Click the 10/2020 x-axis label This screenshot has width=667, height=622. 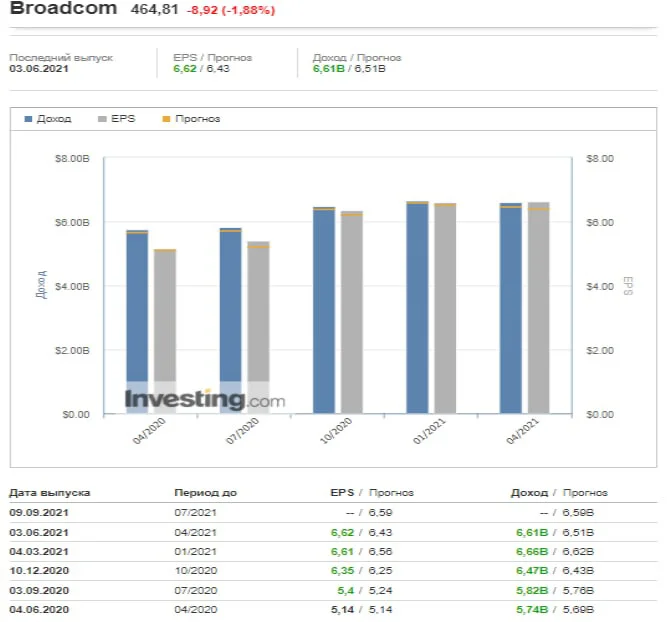336,431
